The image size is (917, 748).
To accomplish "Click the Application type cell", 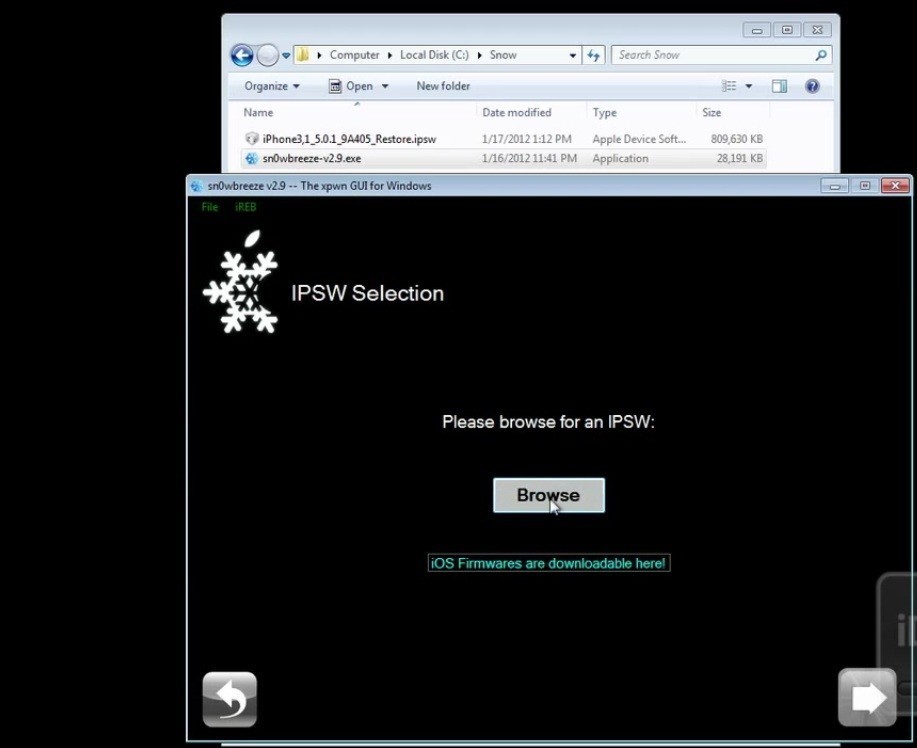I will tap(620, 158).
